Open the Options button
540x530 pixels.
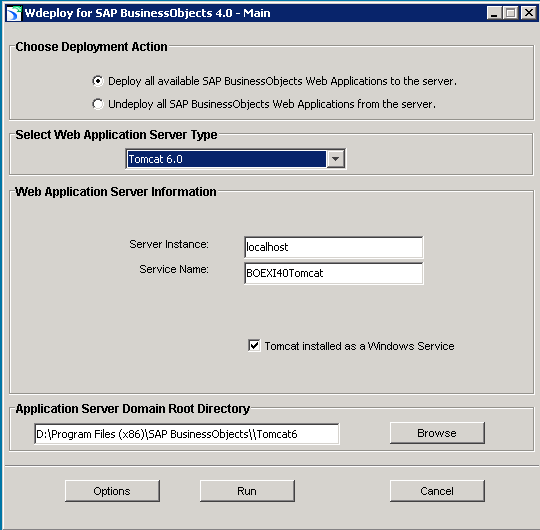(x=112, y=491)
